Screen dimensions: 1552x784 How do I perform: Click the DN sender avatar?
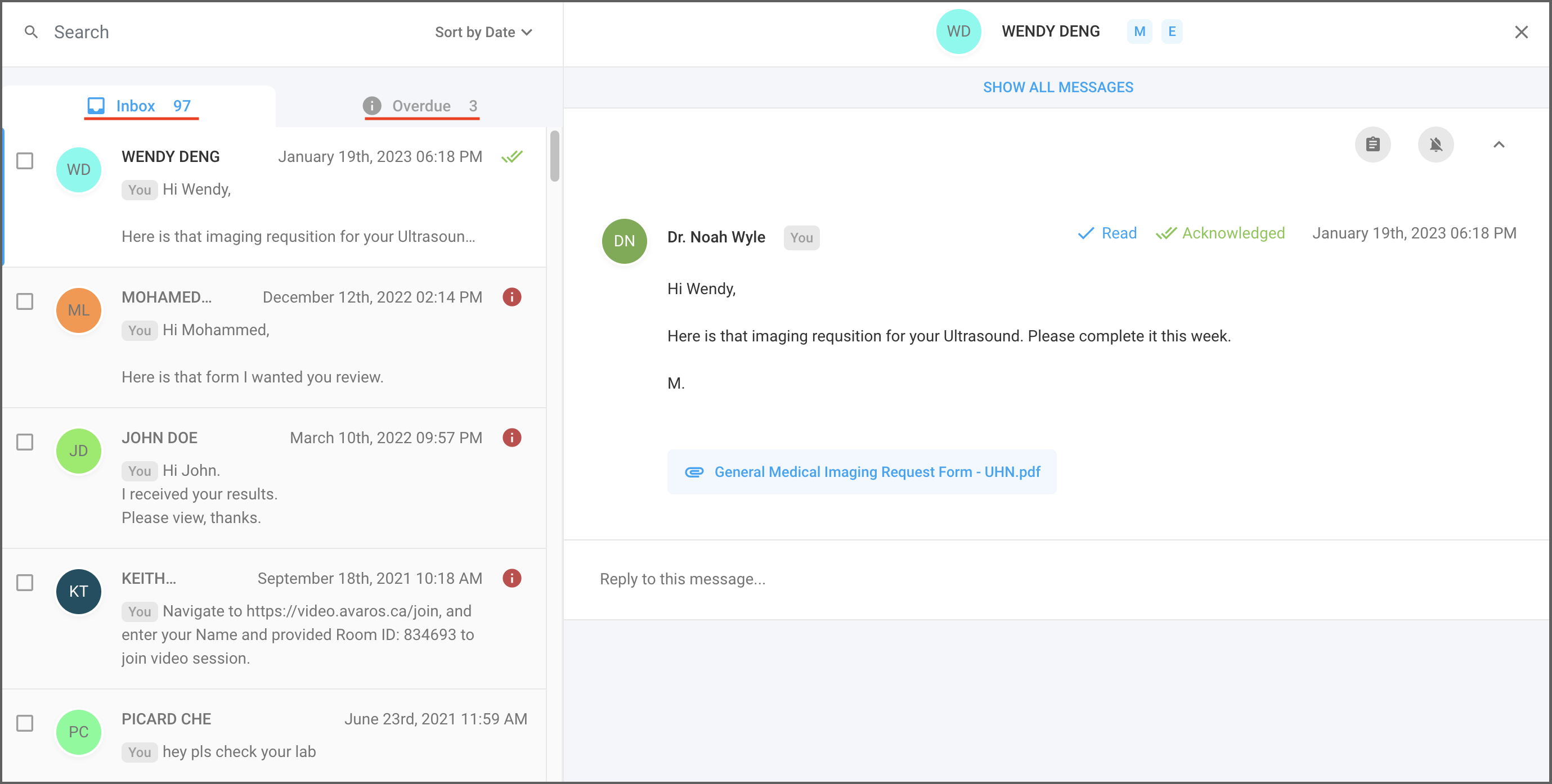[624, 241]
